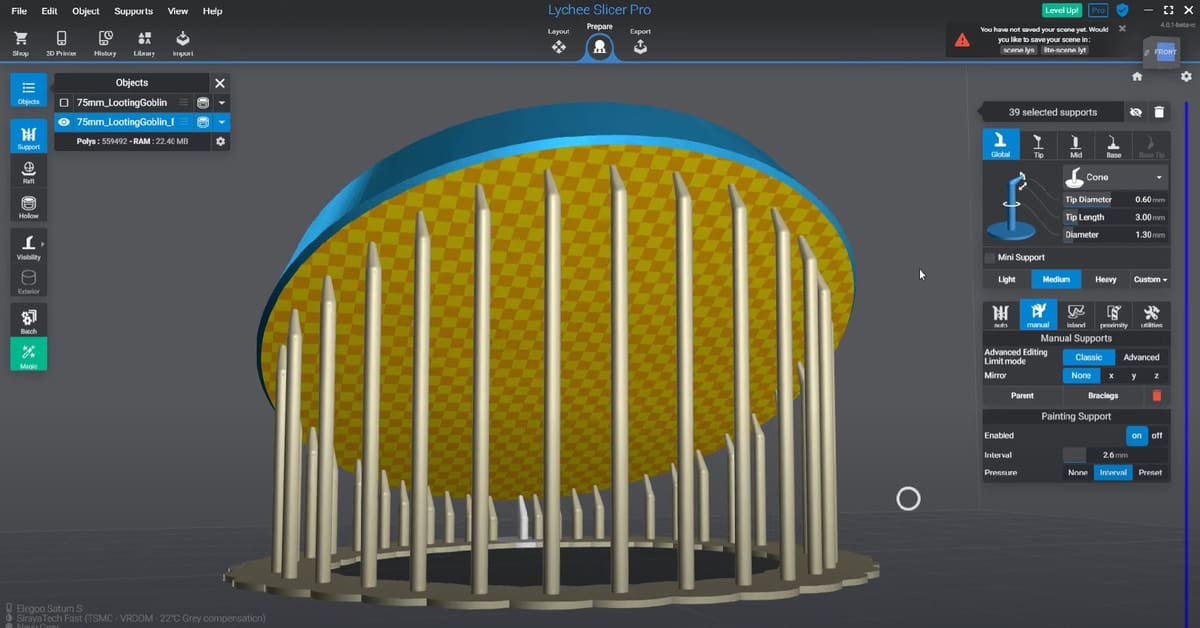1200x628 pixels.
Task: Expand first 75mm_LootingGoblin row arrow
Action: [222, 103]
